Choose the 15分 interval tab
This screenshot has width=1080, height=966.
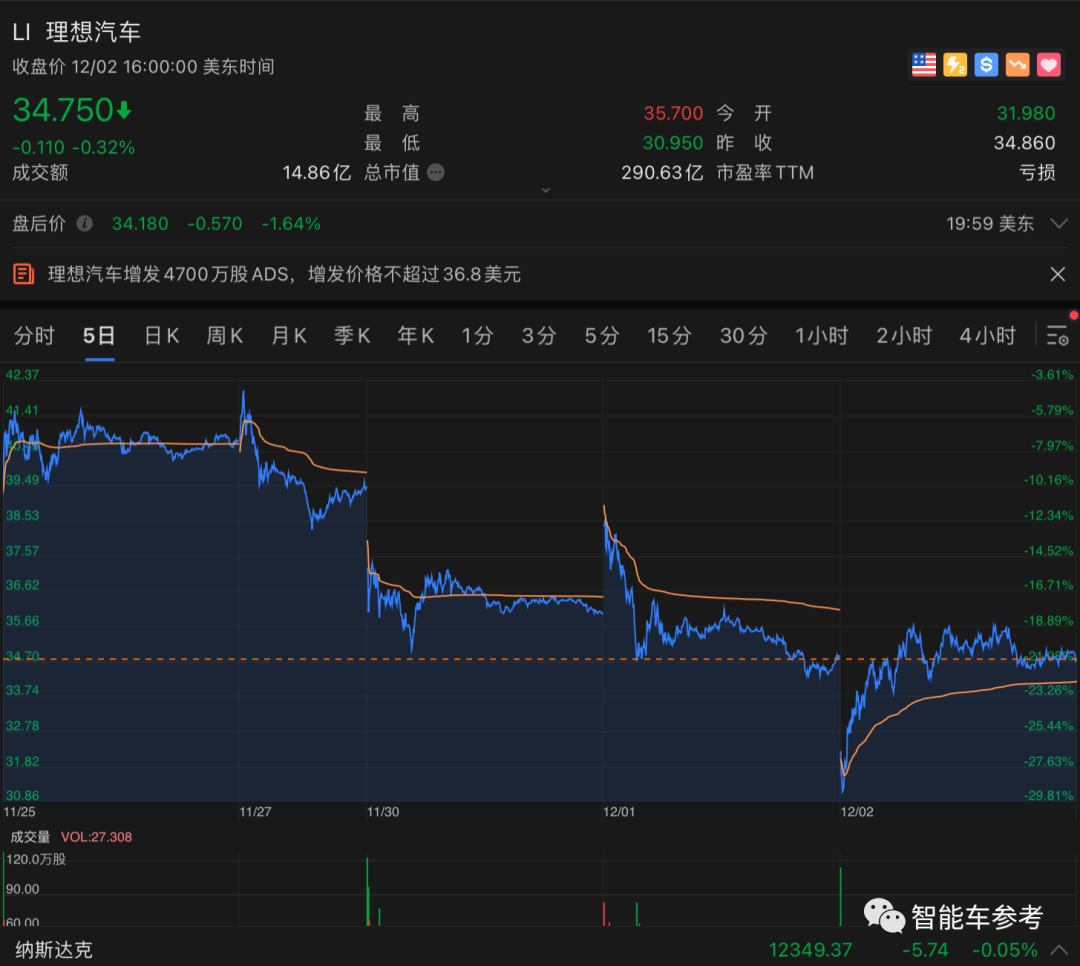(669, 336)
